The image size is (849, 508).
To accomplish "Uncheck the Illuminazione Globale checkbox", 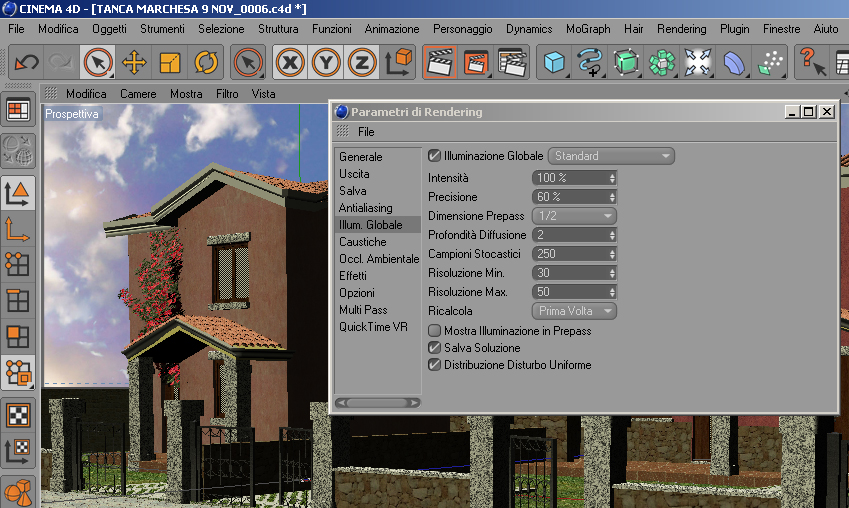I will pyautogui.click(x=434, y=156).
